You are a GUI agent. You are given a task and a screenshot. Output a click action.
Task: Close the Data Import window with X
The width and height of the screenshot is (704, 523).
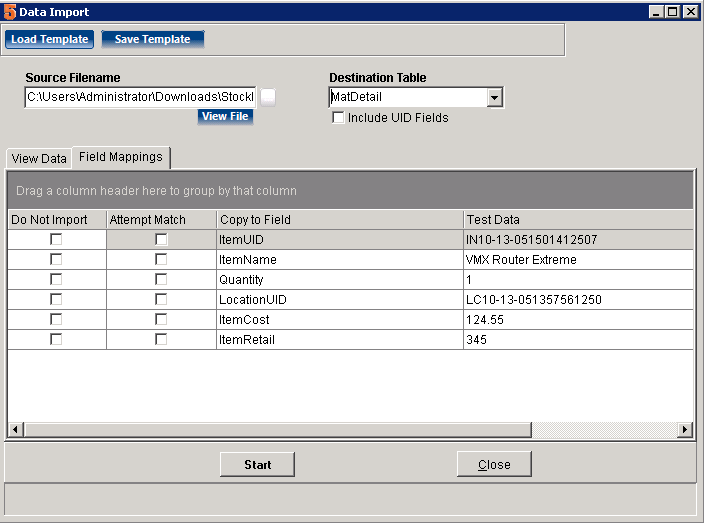(691, 12)
